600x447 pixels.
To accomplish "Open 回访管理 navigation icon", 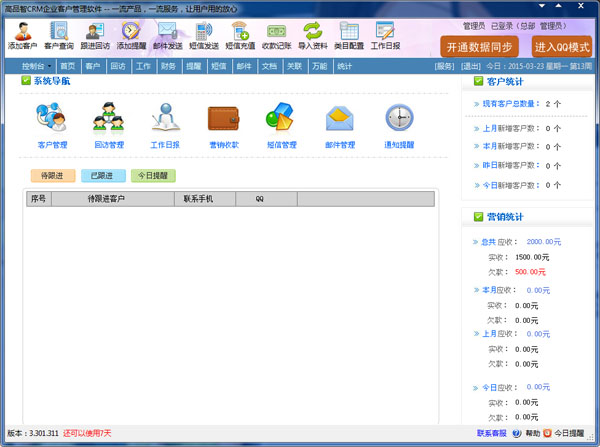I will (109, 126).
